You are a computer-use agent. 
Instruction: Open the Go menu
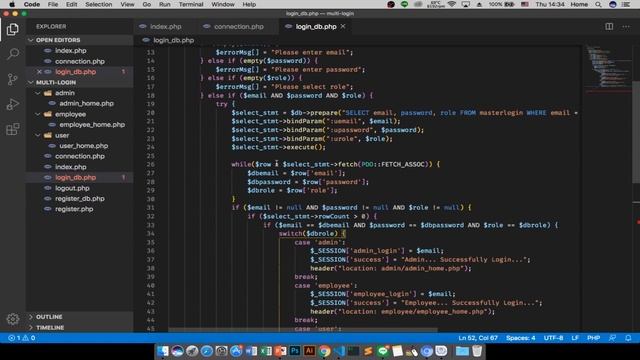pos(147,4)
